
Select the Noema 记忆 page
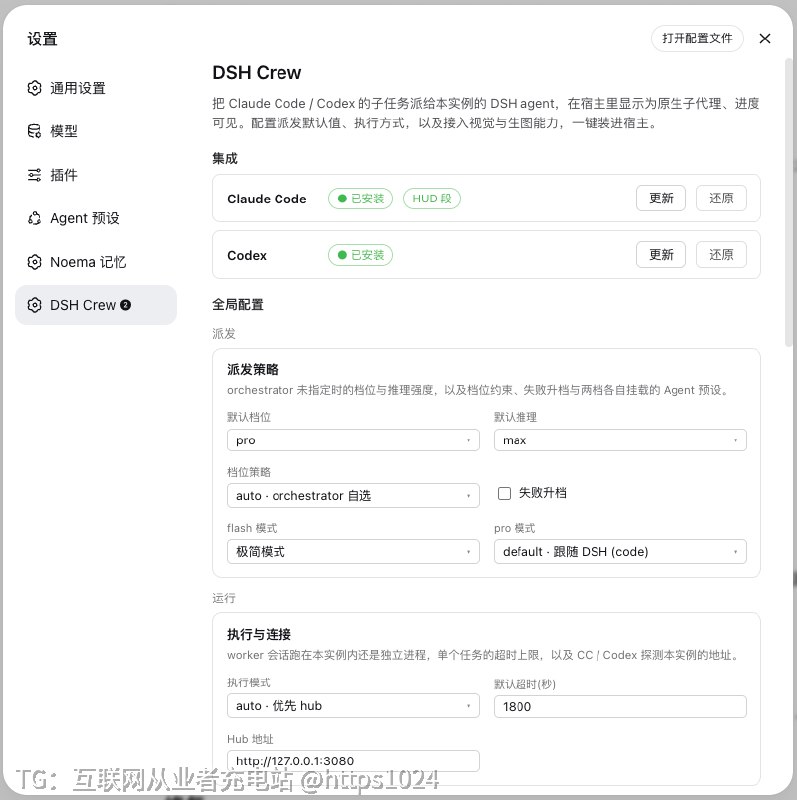96,262
